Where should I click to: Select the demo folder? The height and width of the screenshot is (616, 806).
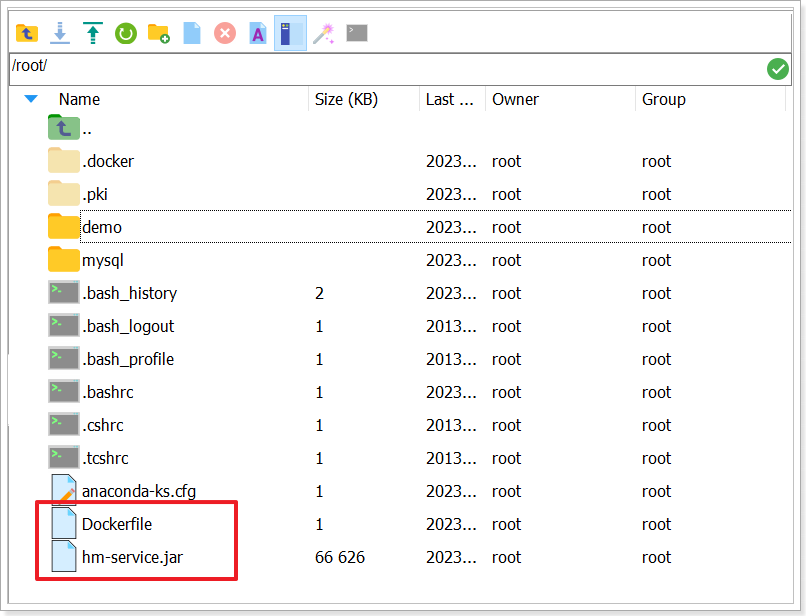tap(419, 227)
